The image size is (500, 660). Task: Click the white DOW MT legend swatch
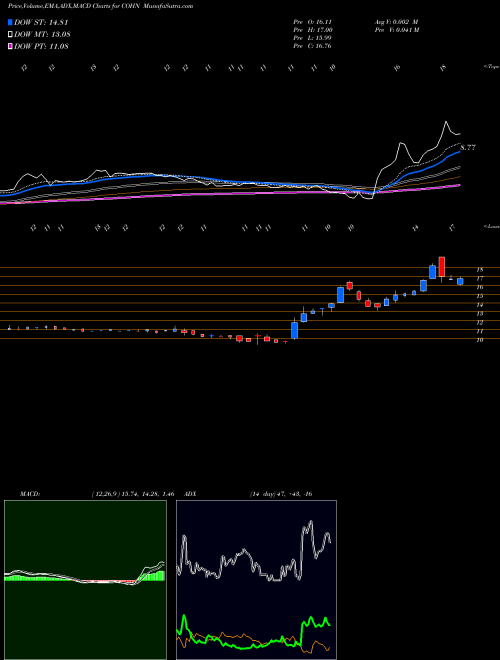point(10,35)
